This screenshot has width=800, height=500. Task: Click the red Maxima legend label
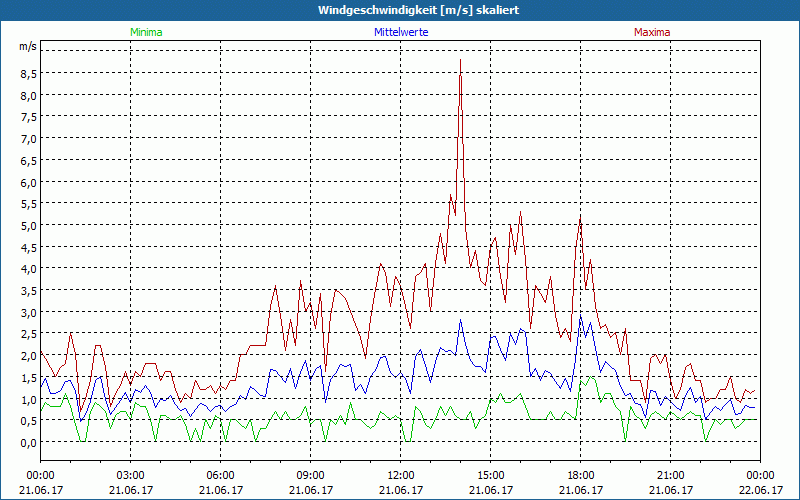(652, 32)
